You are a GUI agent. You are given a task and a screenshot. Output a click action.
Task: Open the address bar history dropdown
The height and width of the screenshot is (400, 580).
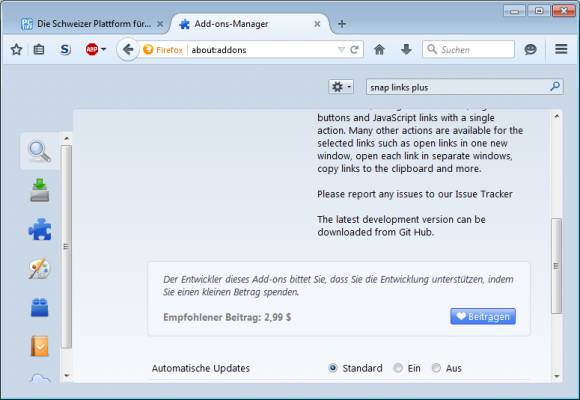(x=341, y=50)
